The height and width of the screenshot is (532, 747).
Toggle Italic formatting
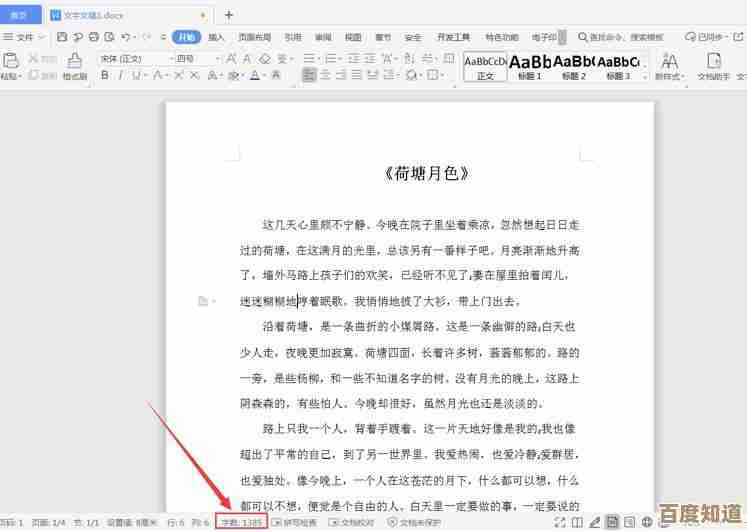[121, 75]
